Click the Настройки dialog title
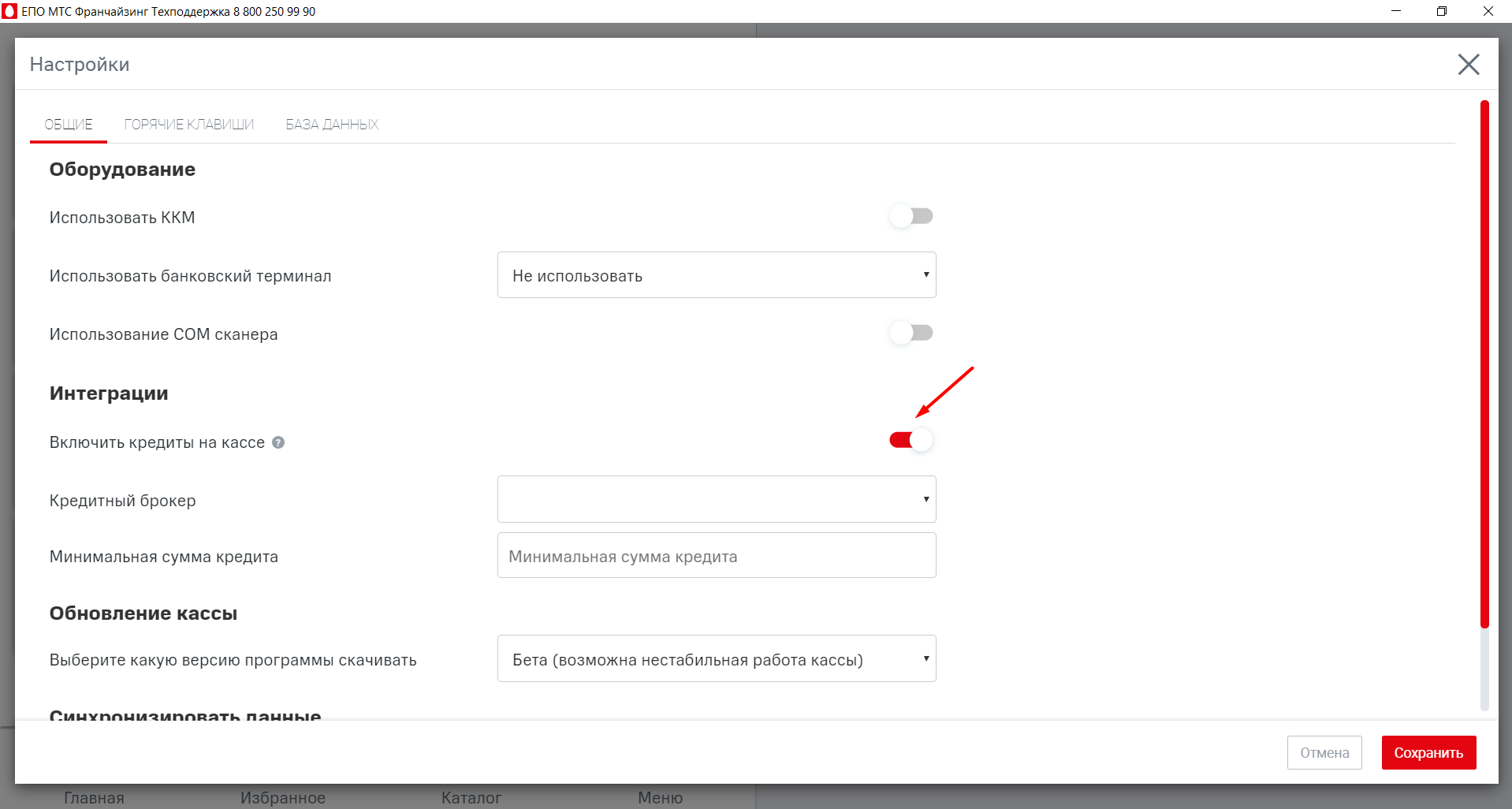 [80, 65]
